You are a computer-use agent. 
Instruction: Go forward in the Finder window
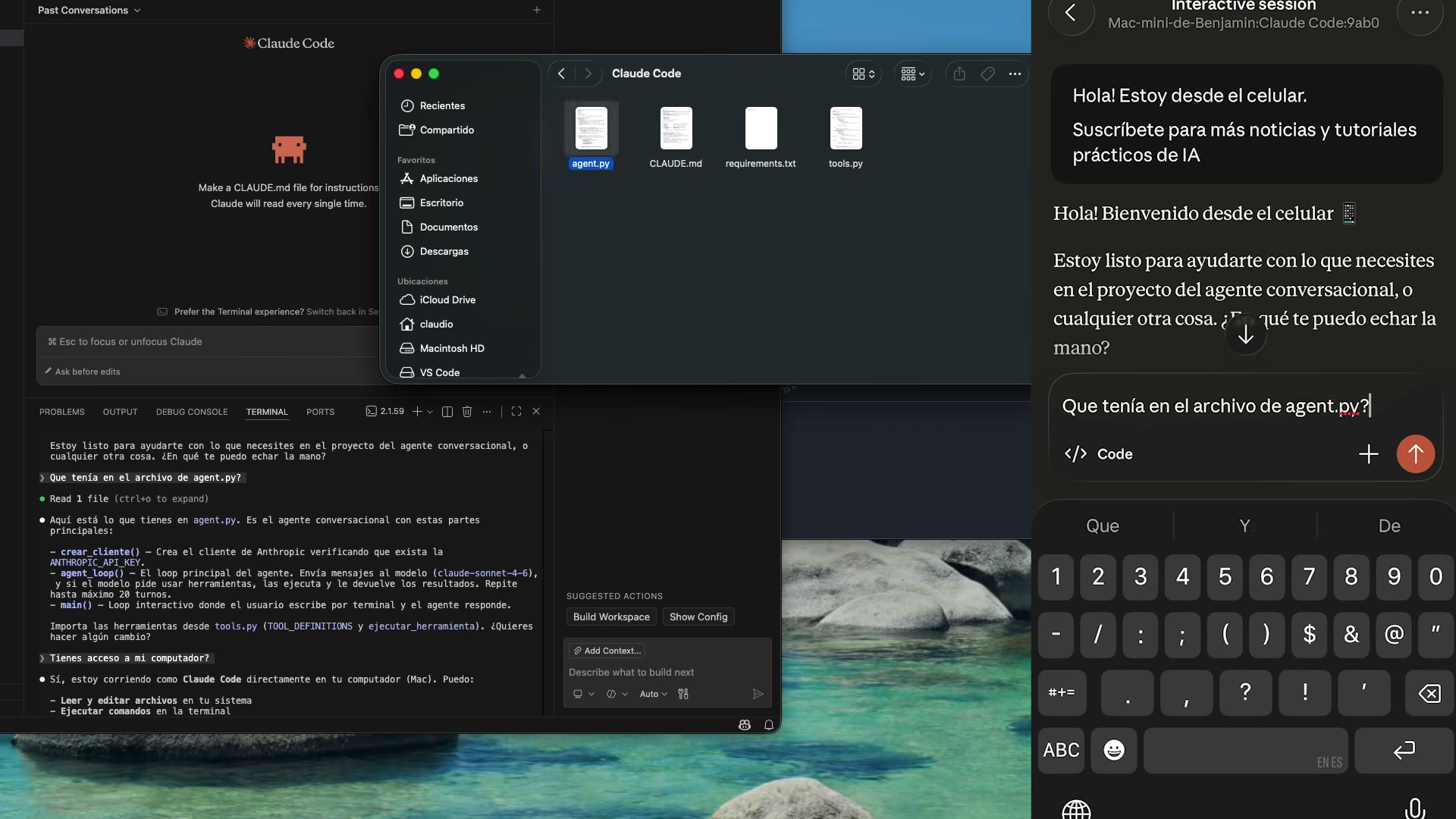click(x=588, y=74)
